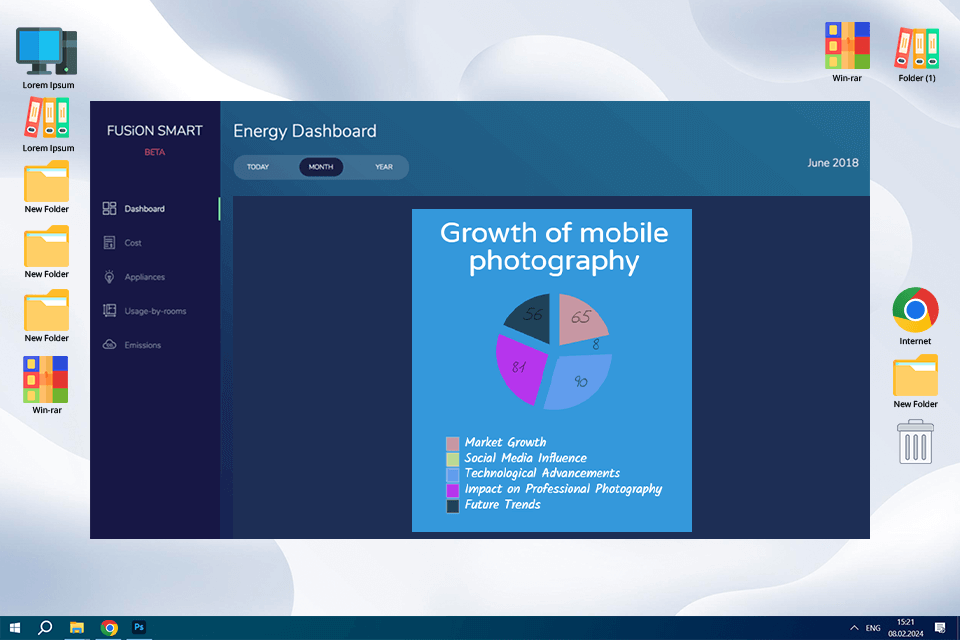The image size is (960, 640).
Task: Click the Future Trends legend swatch
Action: pyautogui.click(x=452, y=506)
